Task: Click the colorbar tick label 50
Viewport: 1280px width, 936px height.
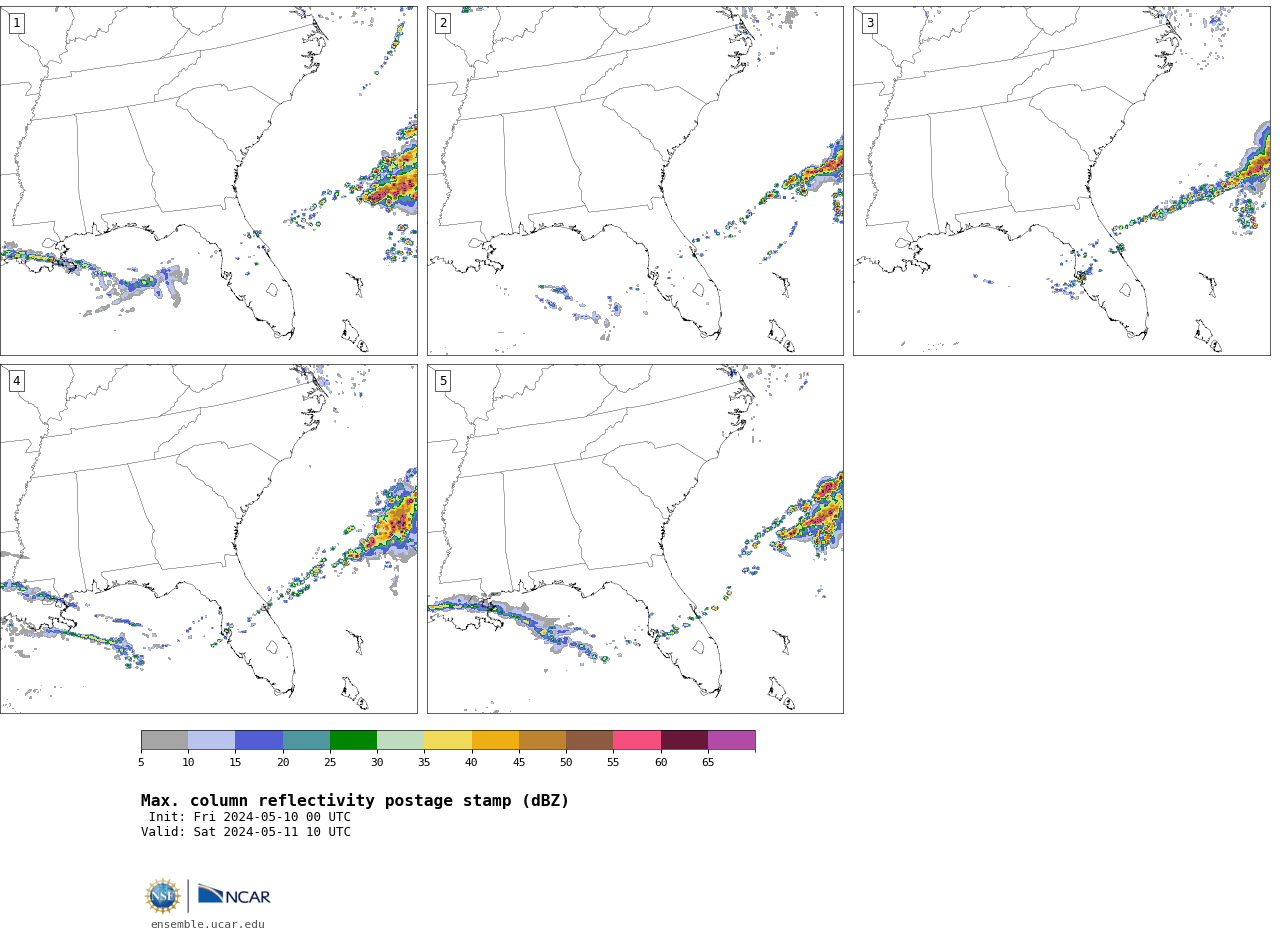Action: click(566, 763)
